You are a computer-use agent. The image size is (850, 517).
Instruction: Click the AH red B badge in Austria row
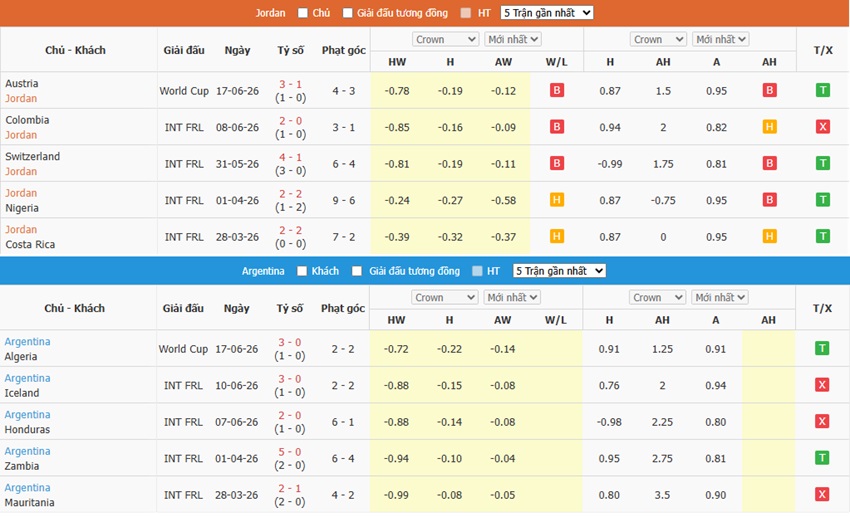point(769,90)
